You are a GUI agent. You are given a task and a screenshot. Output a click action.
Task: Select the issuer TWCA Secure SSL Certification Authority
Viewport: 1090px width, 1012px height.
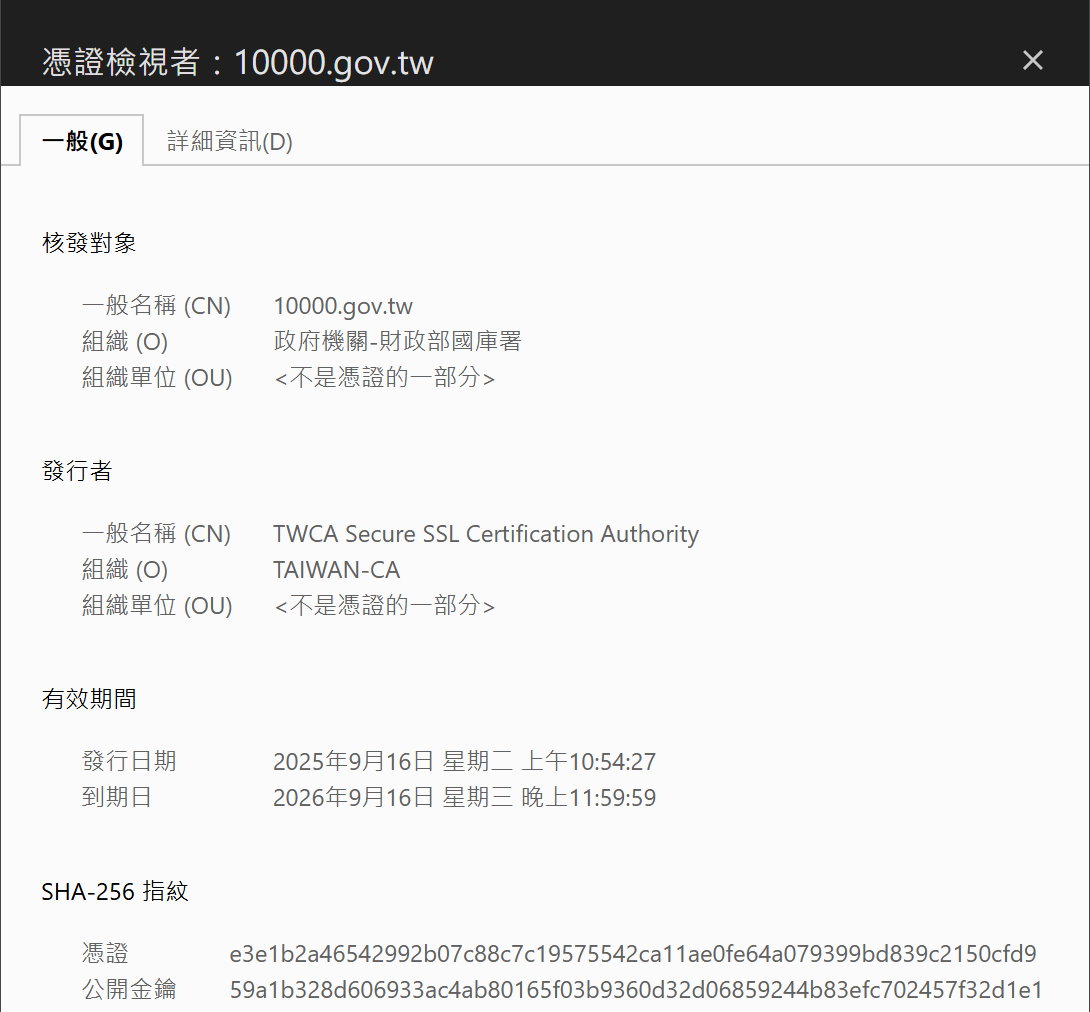coord(485,533)
